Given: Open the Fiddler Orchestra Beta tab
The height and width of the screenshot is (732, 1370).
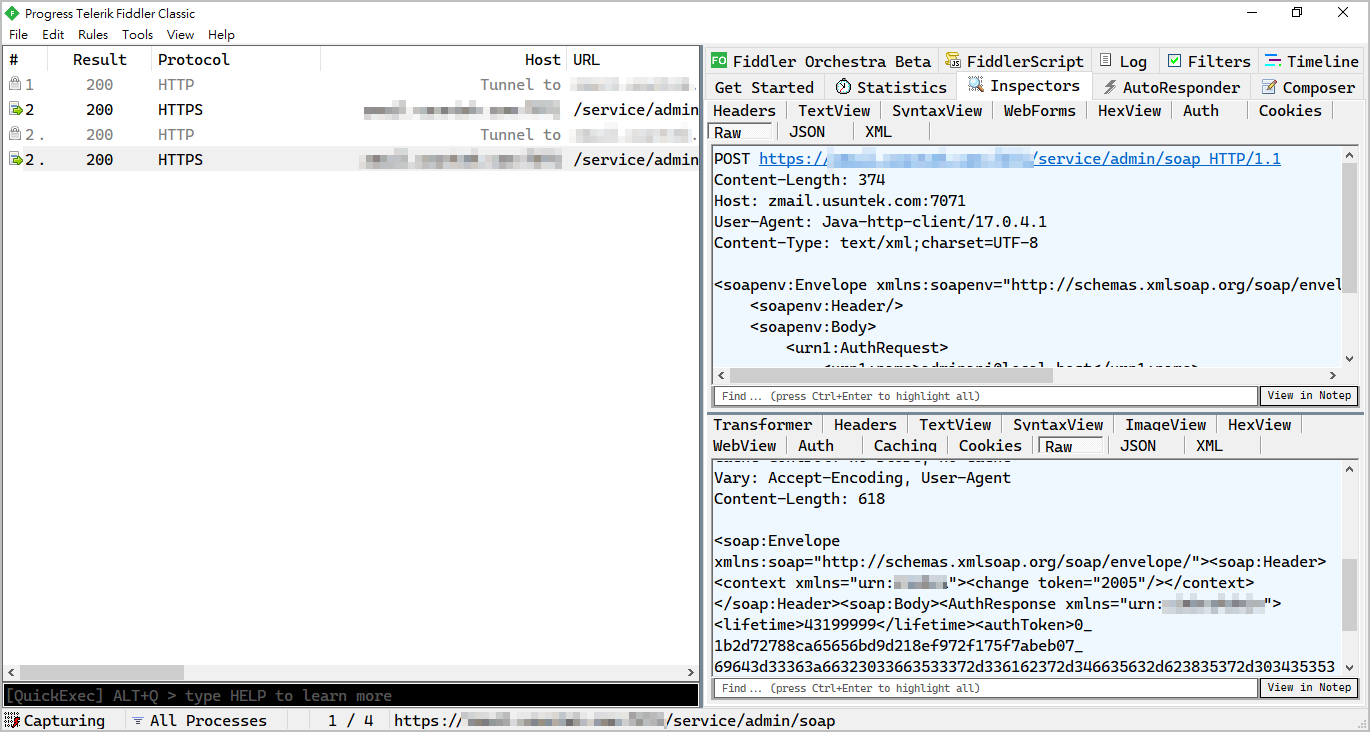Looking at the screenshot, I should click(821, 61).
